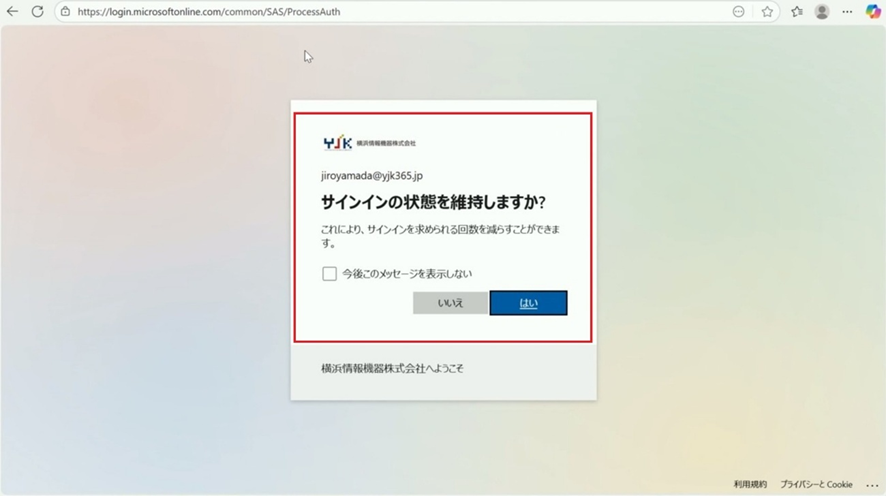Click the YJK company logo
This screenshot has width=886, height=496.
(x=338, y=143)
